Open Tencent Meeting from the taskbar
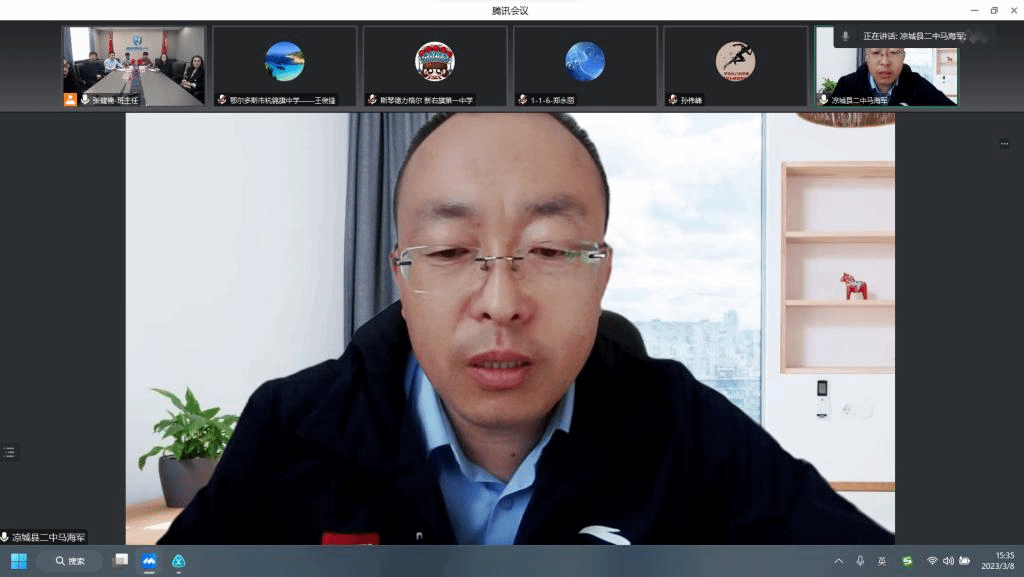The width and height of the screenshot is (1024, 577). (149, 561)
